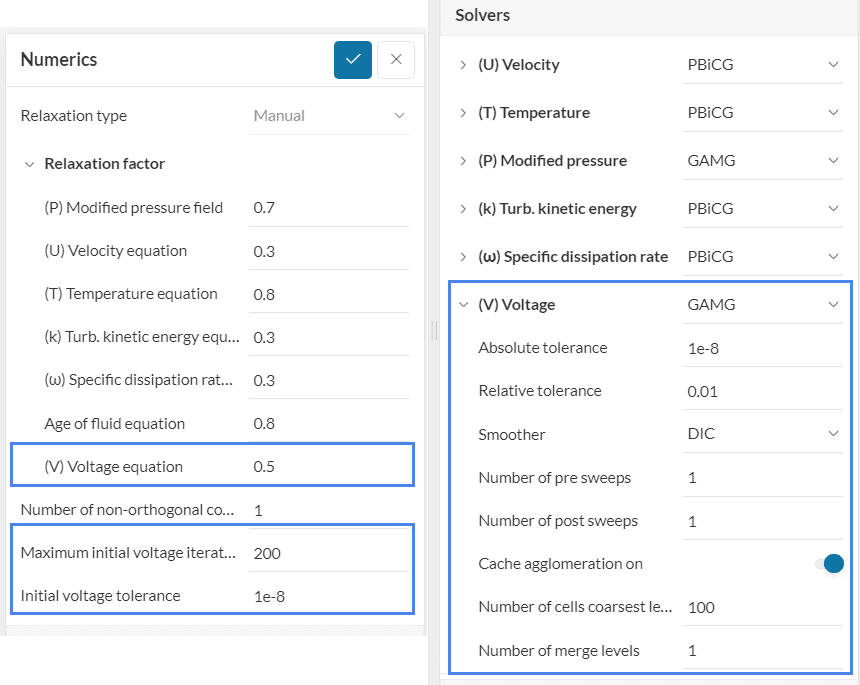Expand the (T) Temperature solver settings
This screenshot has width=860, height=685.
click(463, 113)
